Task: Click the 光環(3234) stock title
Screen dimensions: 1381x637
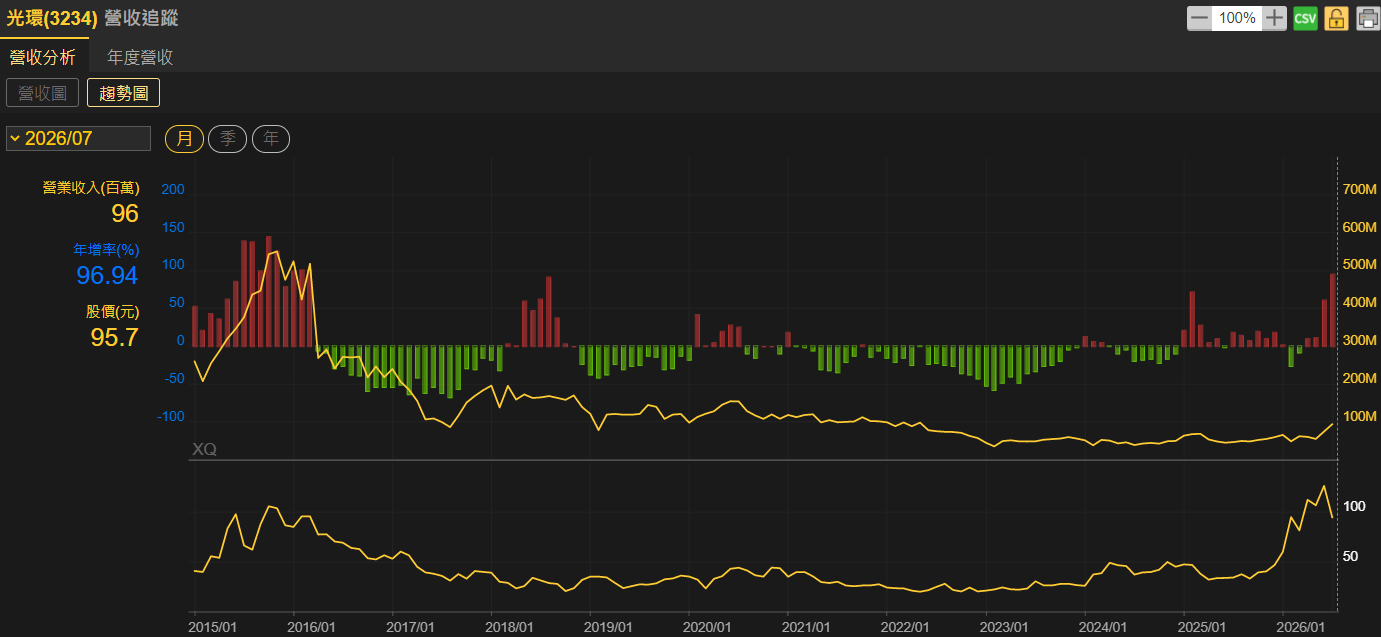Action: (52, 18)
